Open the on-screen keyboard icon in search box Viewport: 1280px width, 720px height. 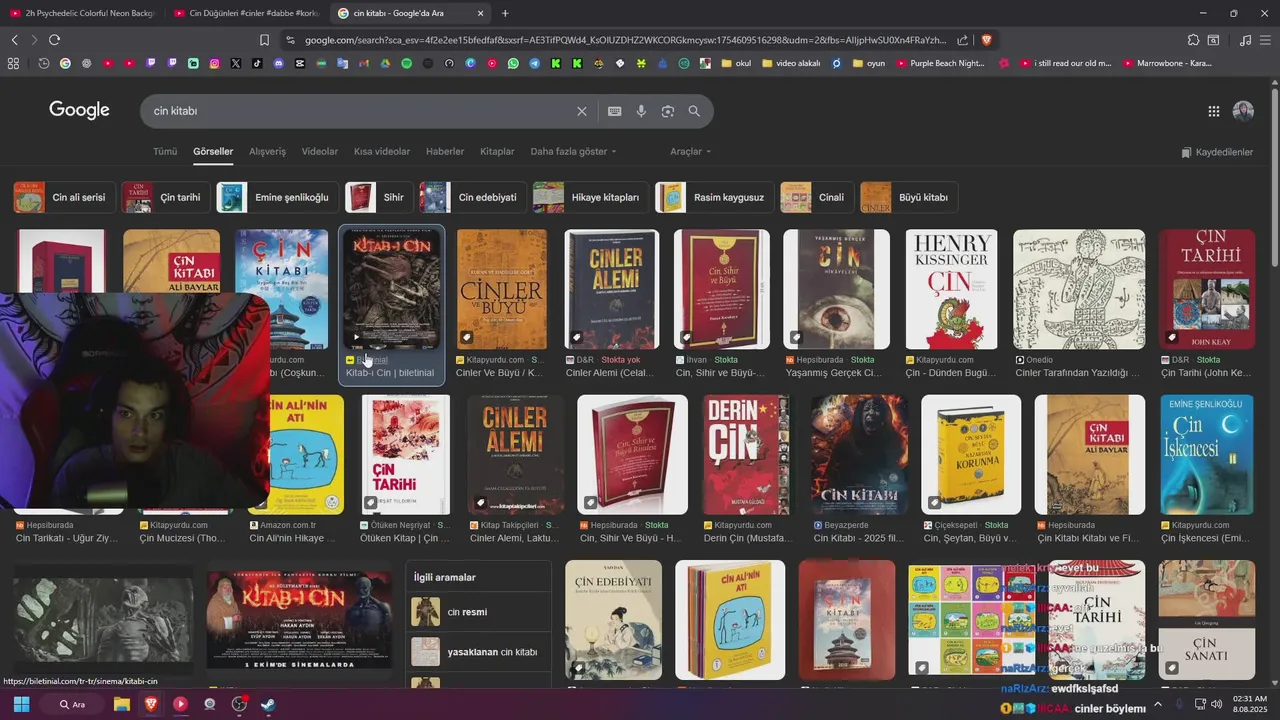(x=614, y=111)
